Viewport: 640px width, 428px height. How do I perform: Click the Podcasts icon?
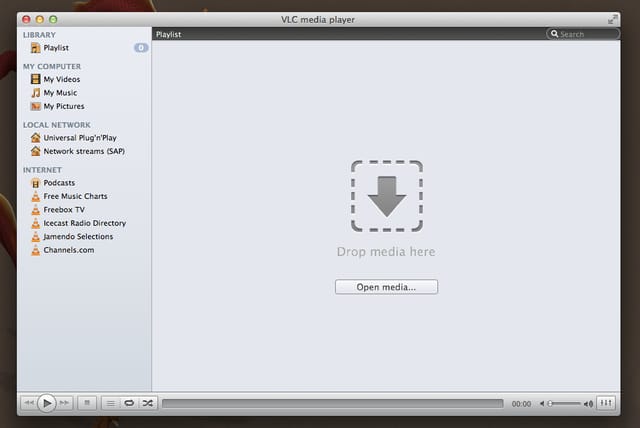(36, 183)
